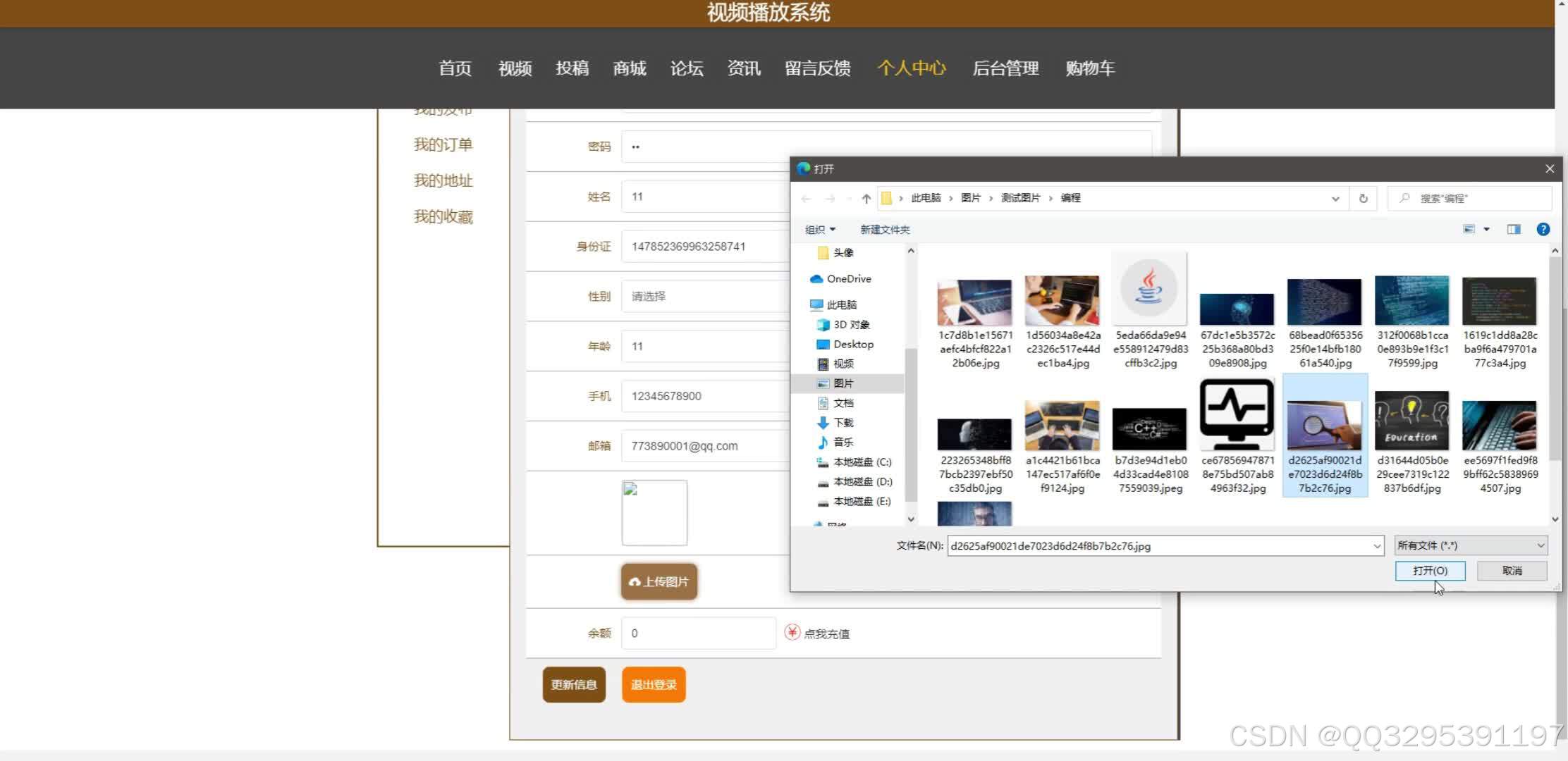The width and height of the screenshot is (1568, 761).
Task: Open 留言反馈 page
Action: [818, 68]
